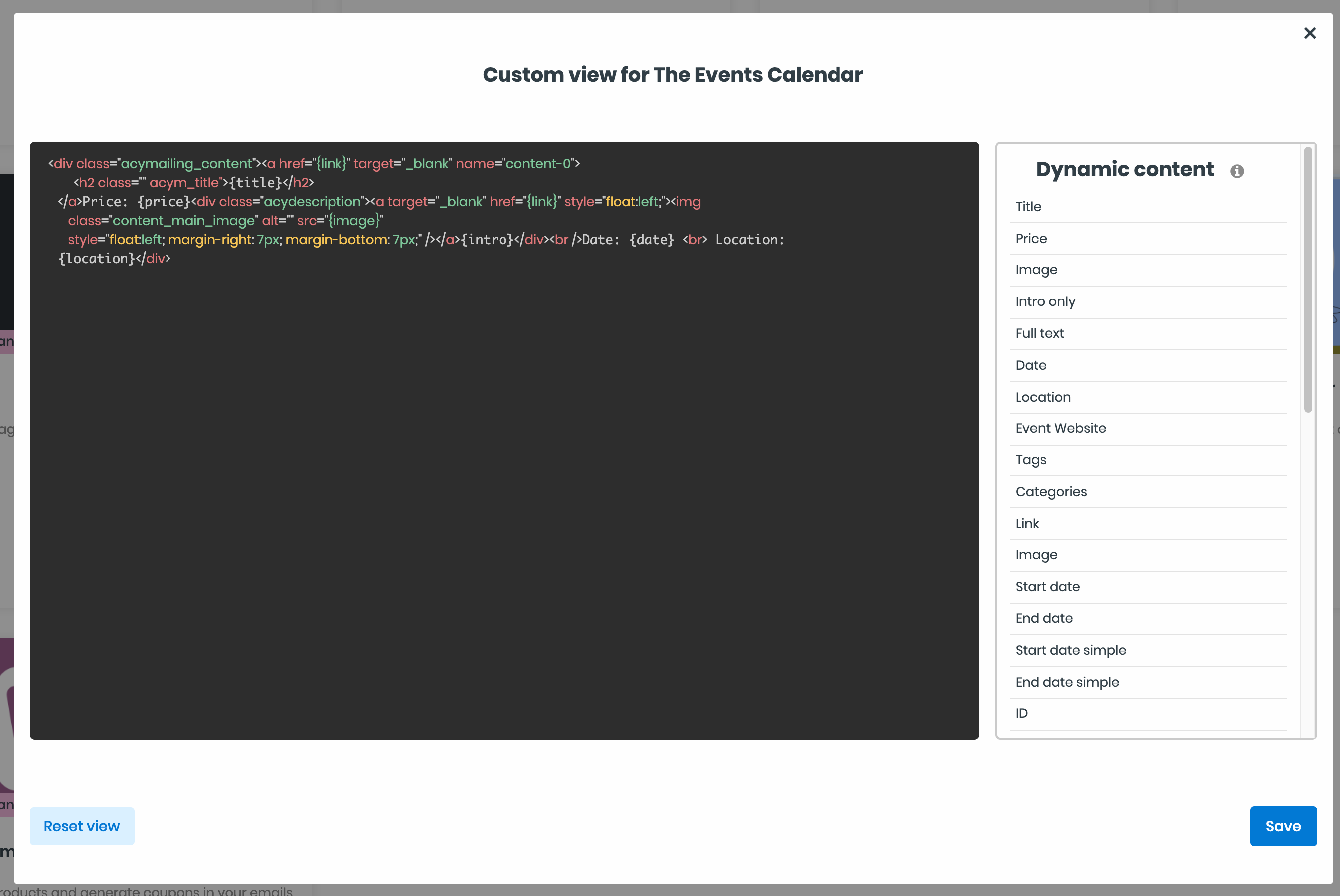1340x896 pixels.
Task: Select Start date from the list
Action: (1148, 587)
